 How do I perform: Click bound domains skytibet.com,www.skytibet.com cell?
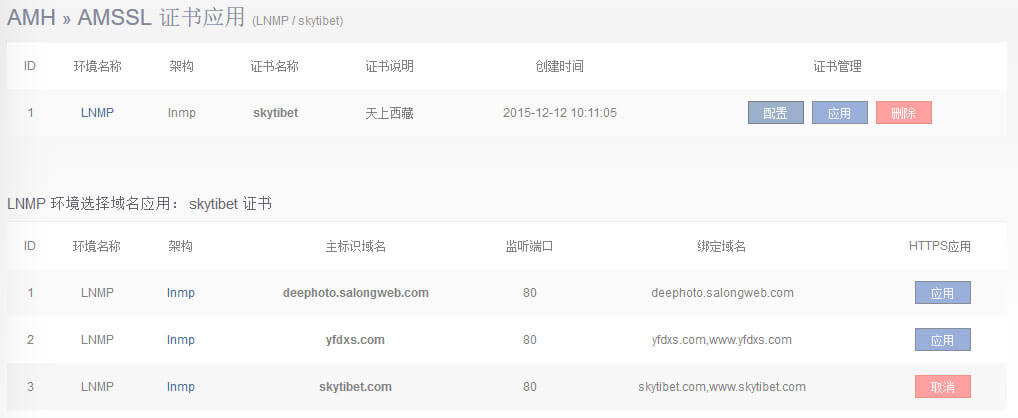(x=721, y=387)
